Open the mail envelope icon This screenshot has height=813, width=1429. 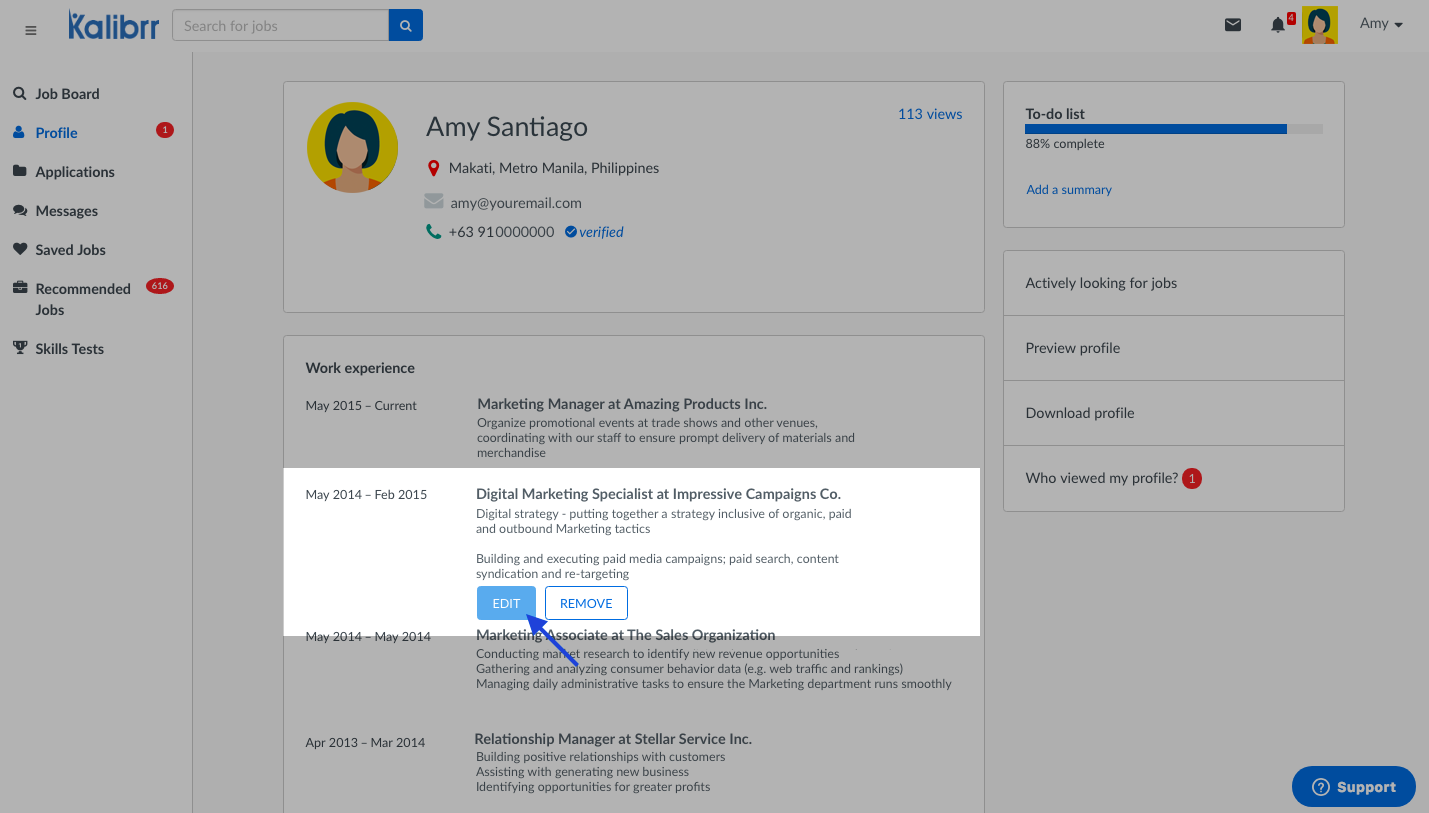point(1233,25)
